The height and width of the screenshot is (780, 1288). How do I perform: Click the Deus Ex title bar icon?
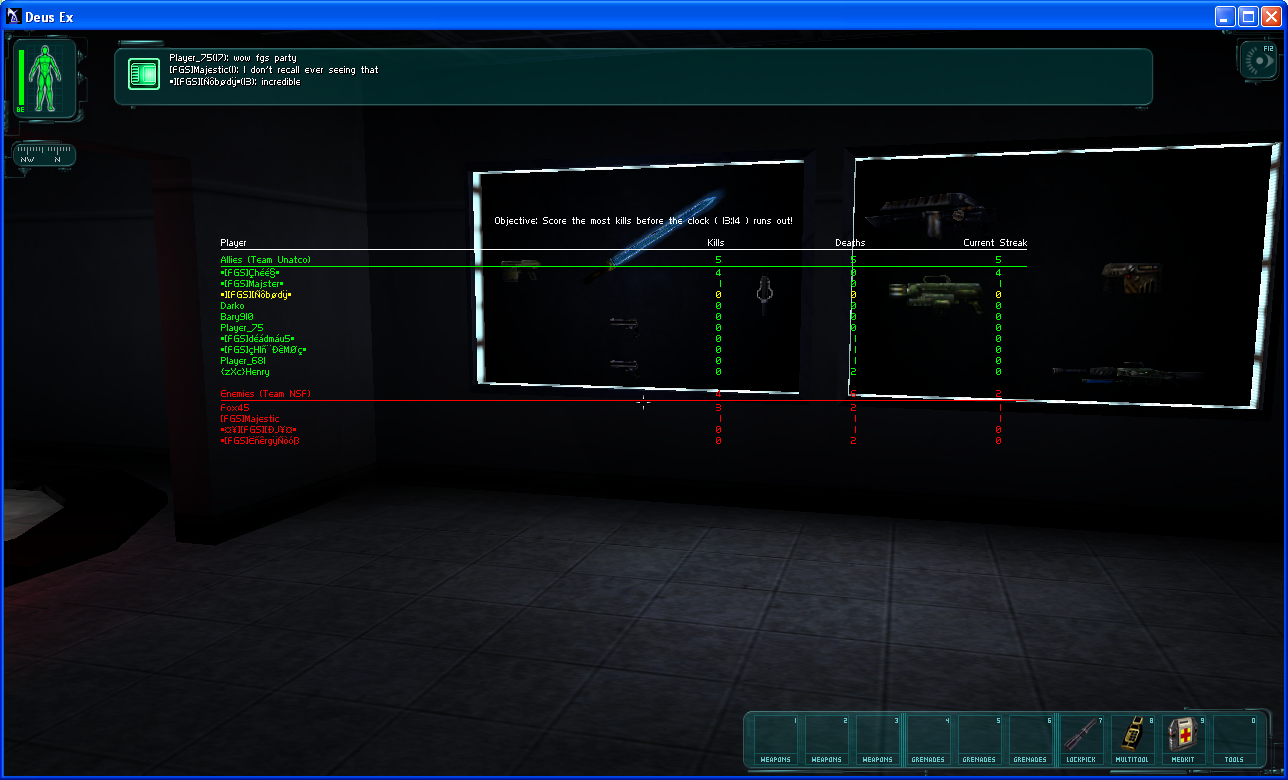pyautogui.click(x=14, y=16)
